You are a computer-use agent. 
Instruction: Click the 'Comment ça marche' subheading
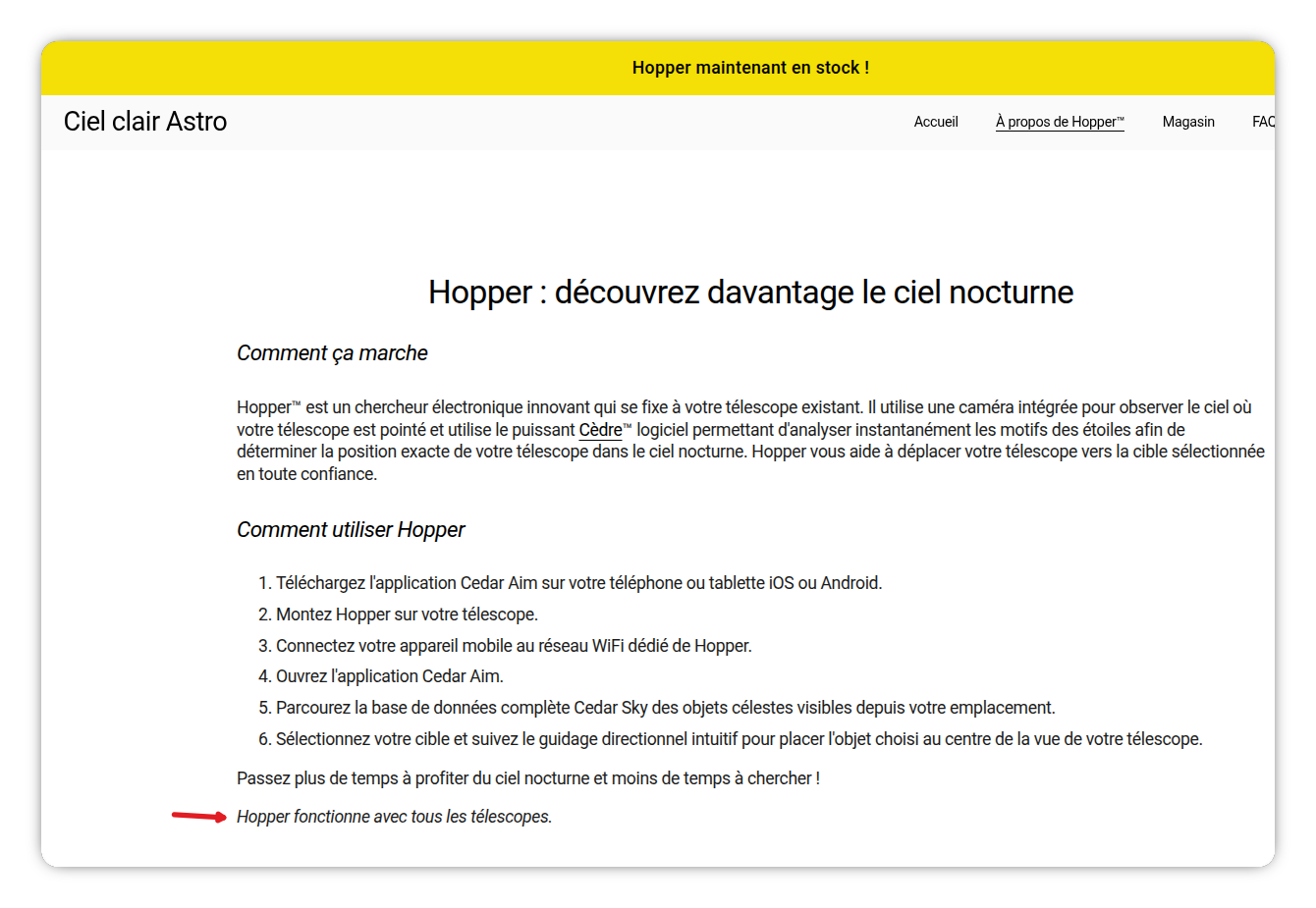[x=332, y=353]
